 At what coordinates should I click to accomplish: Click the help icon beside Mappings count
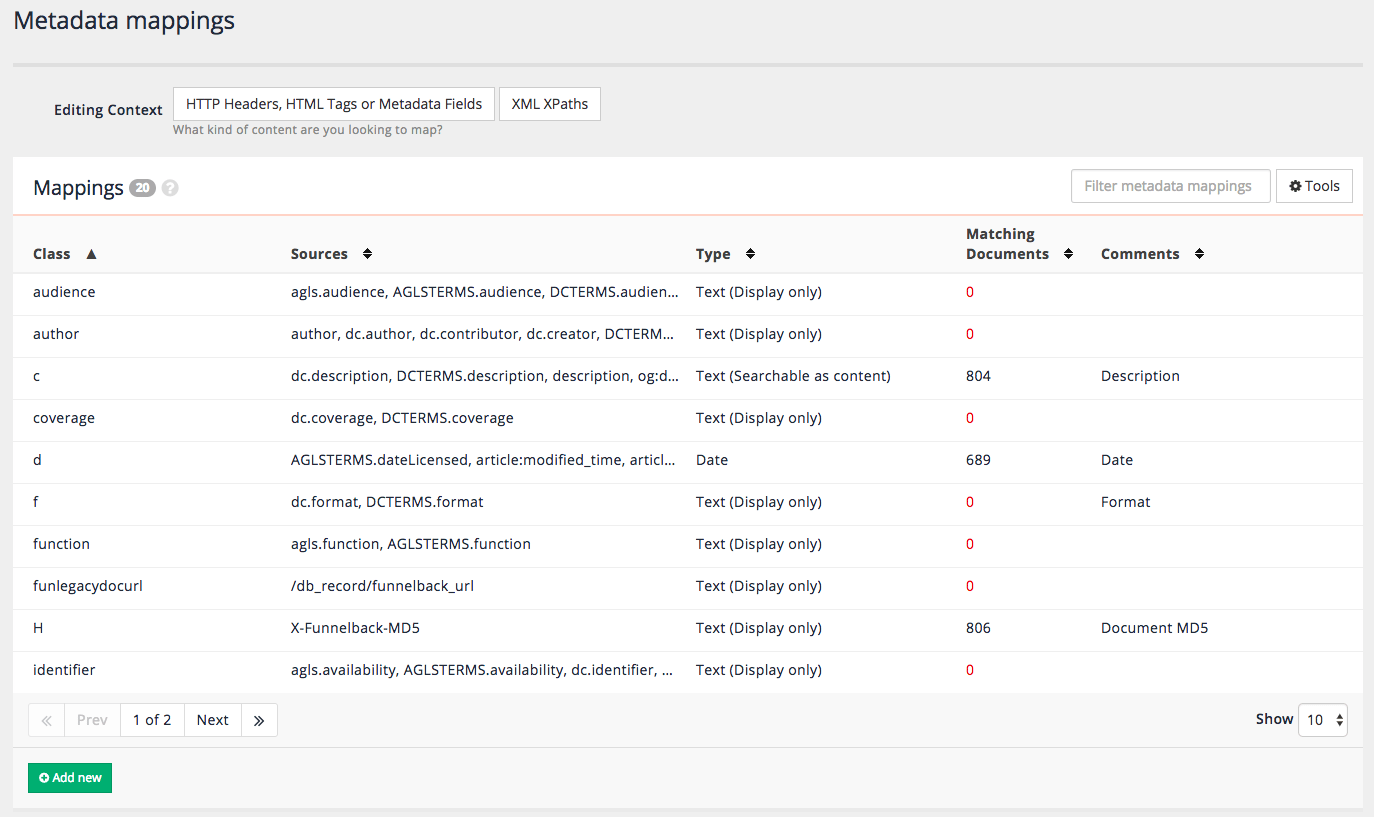coord(169,187)
